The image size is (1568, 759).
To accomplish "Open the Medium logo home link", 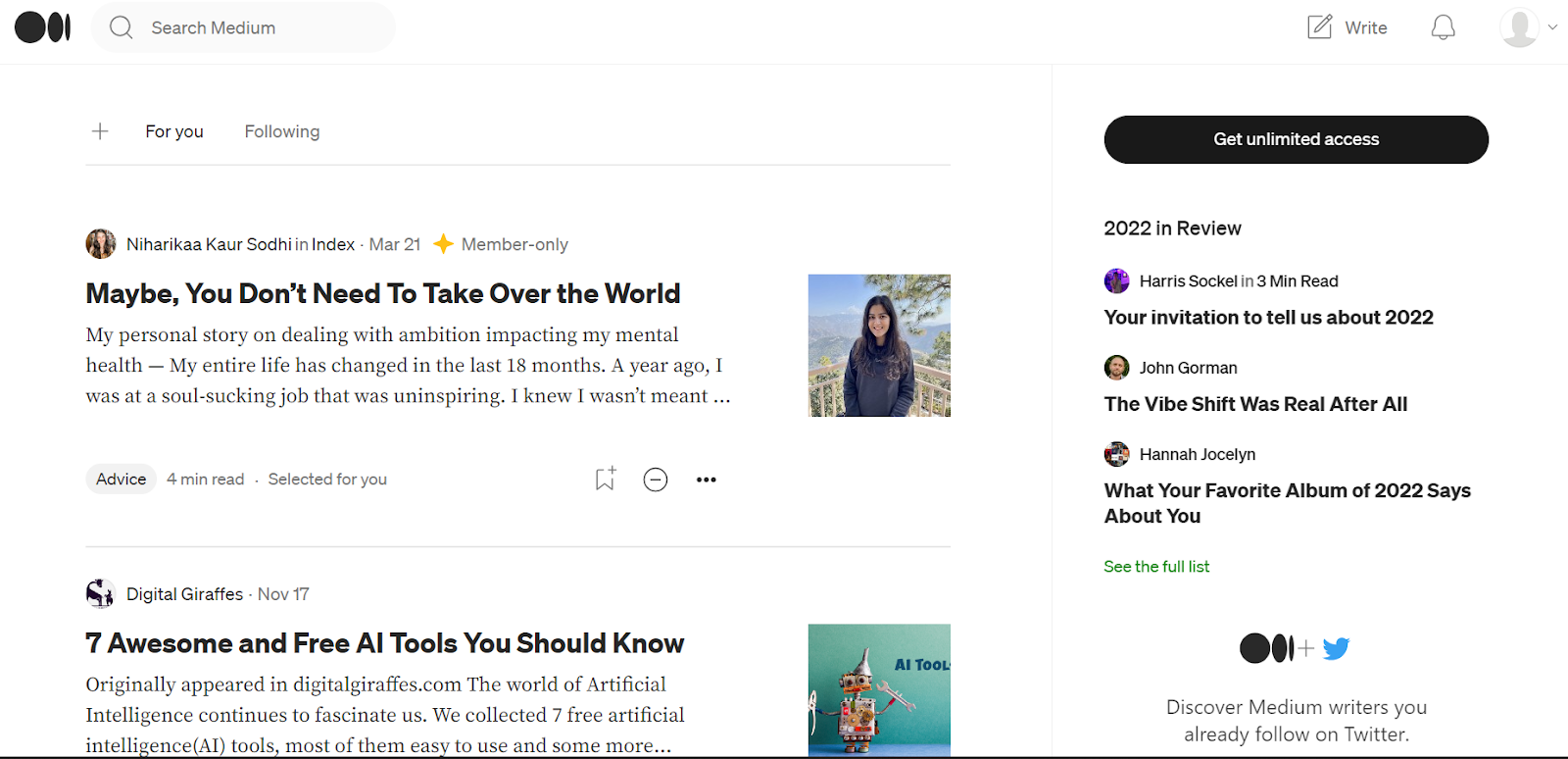I will click(x=42, y=27).
